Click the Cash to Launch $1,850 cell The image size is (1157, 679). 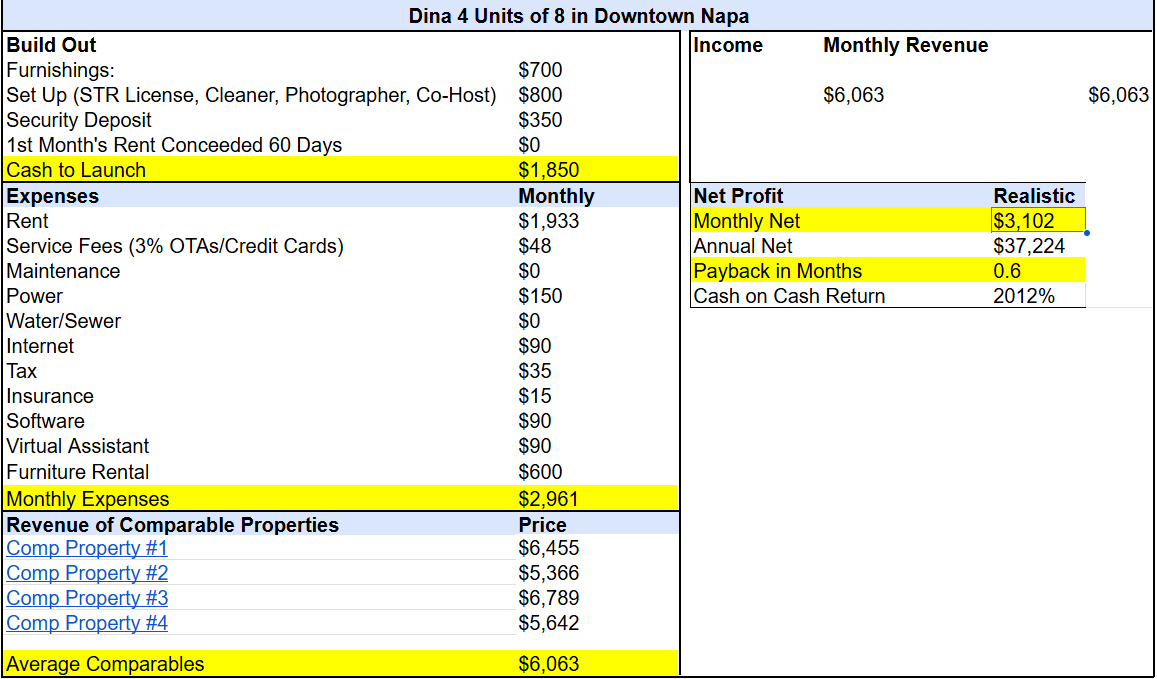click(x=548, y=170)
